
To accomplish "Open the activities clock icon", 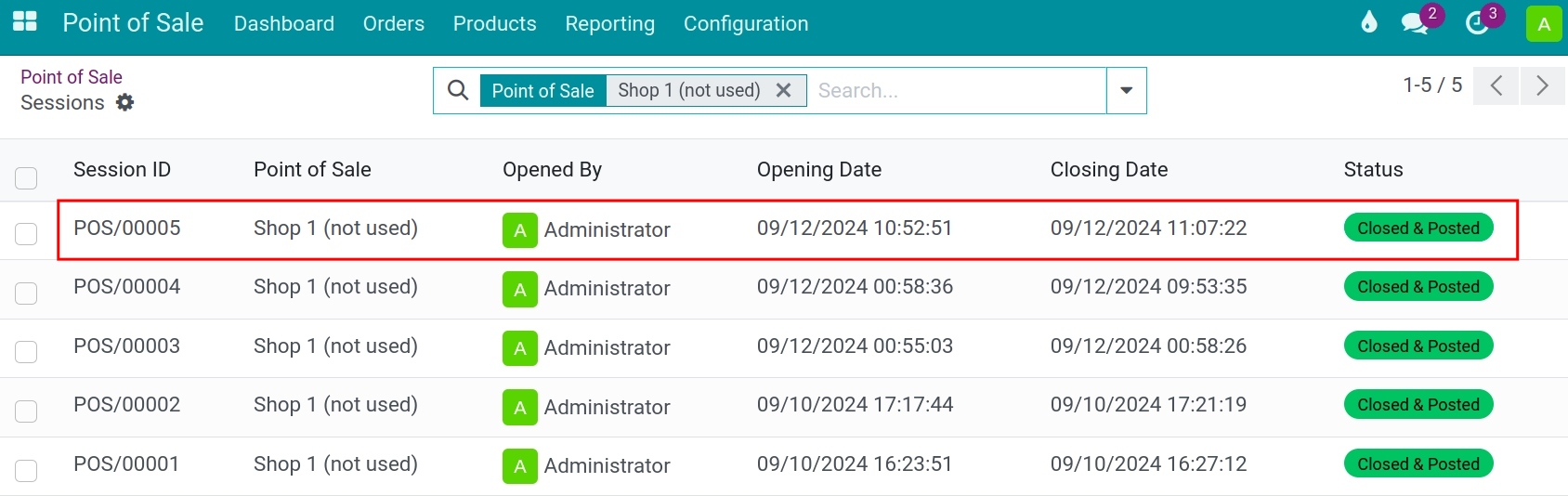I will (1477, 23).
